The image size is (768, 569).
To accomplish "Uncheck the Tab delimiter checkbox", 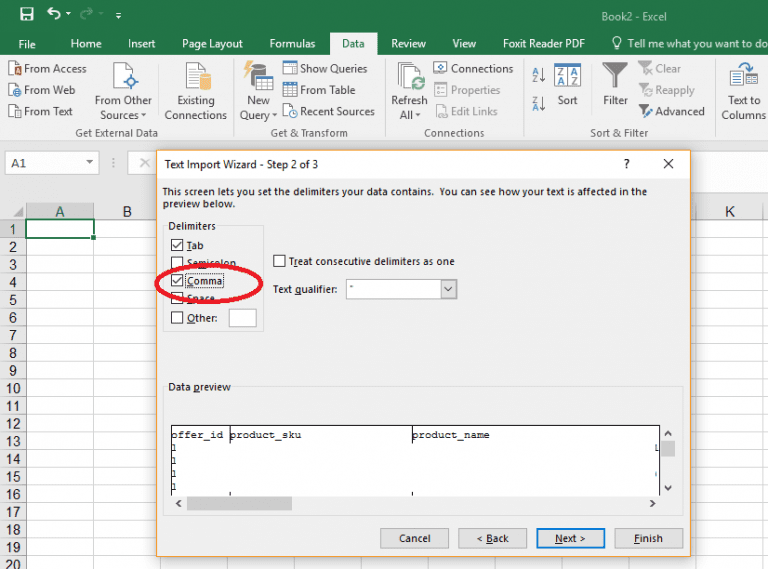I will point(177,245).
